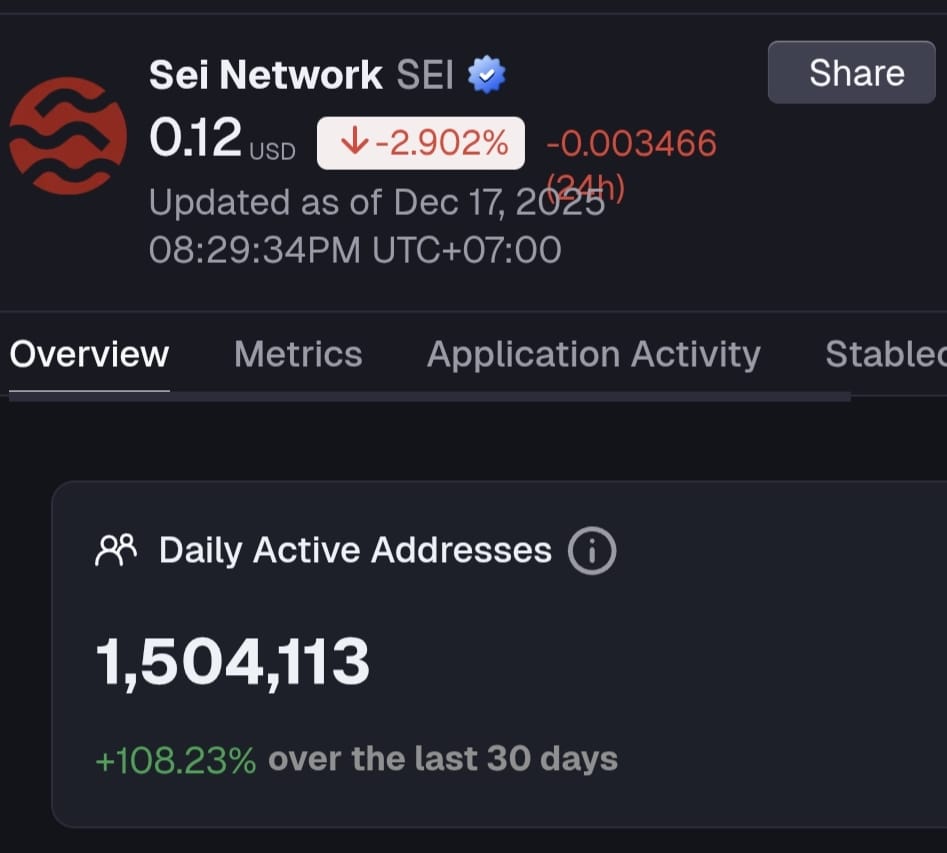Click the red down arrow in the percentage badge

pyautogui.click(x=355, y=143)
